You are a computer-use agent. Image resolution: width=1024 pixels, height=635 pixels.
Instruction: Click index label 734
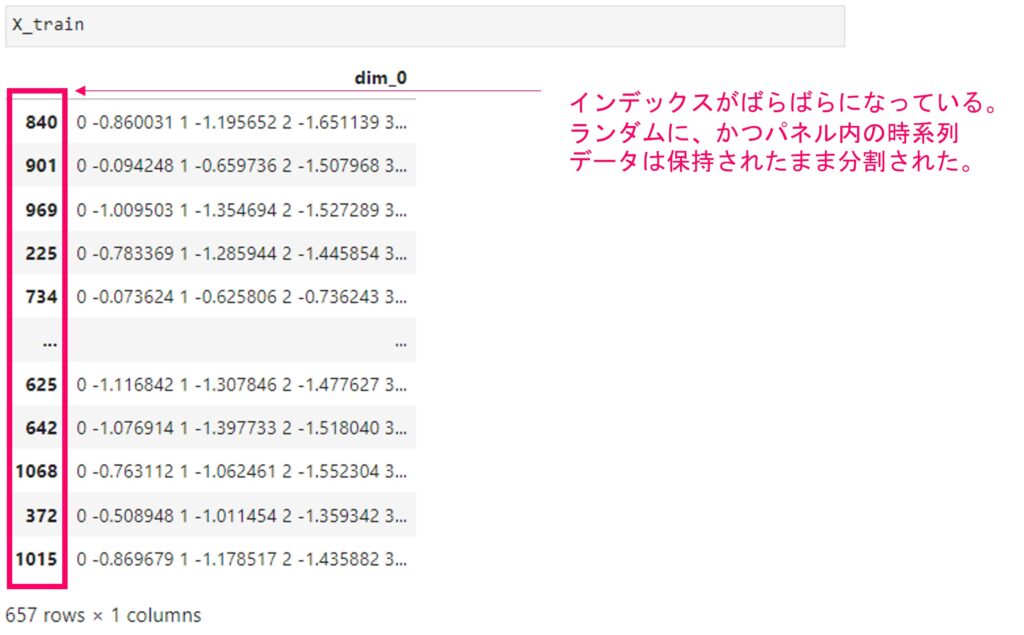(x=43, y=297)
